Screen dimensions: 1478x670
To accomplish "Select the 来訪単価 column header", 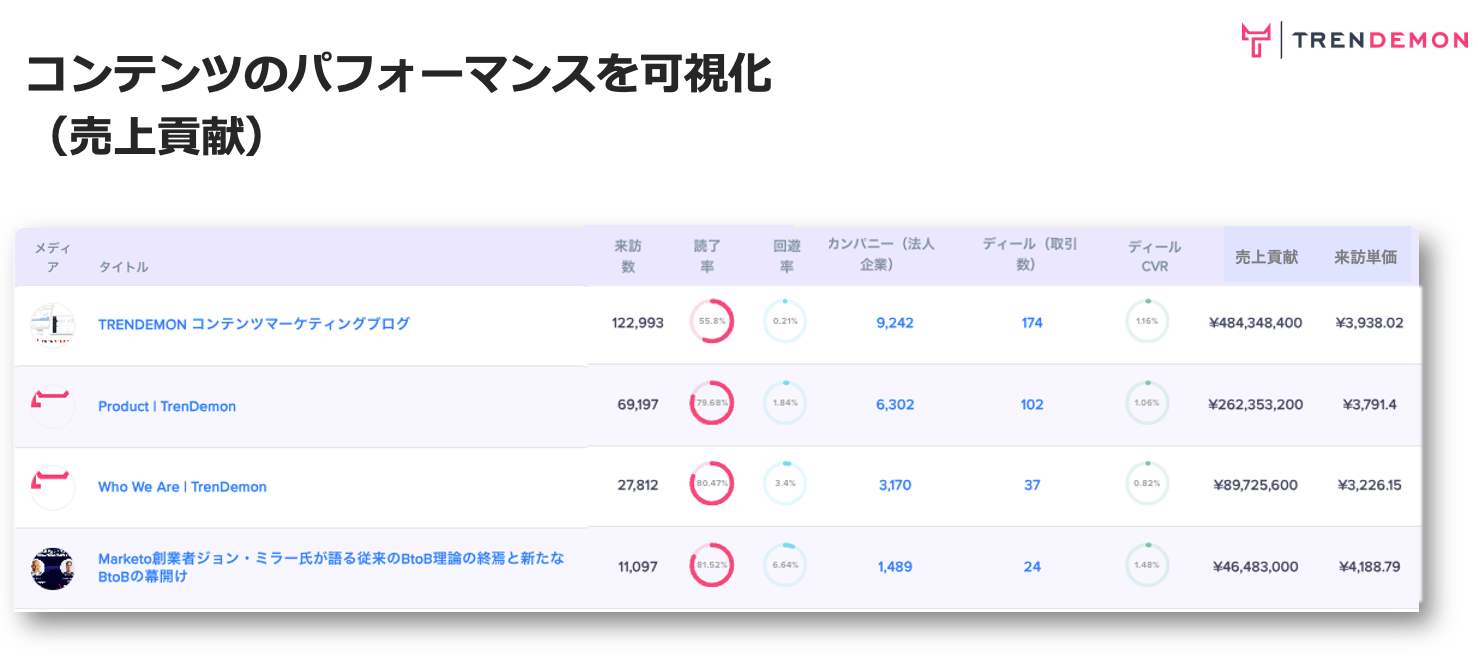I will [1366, 255].
